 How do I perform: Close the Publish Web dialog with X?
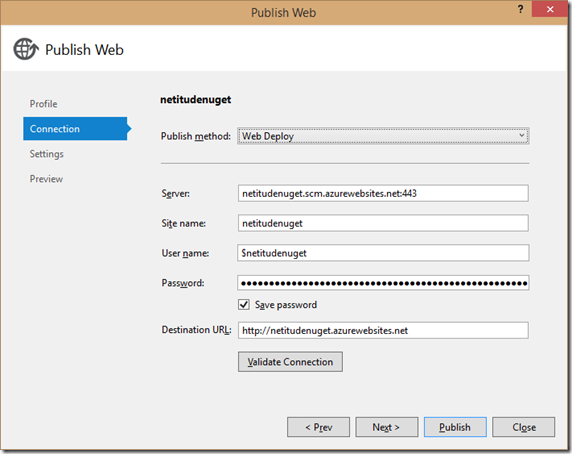tap(550, 9)
